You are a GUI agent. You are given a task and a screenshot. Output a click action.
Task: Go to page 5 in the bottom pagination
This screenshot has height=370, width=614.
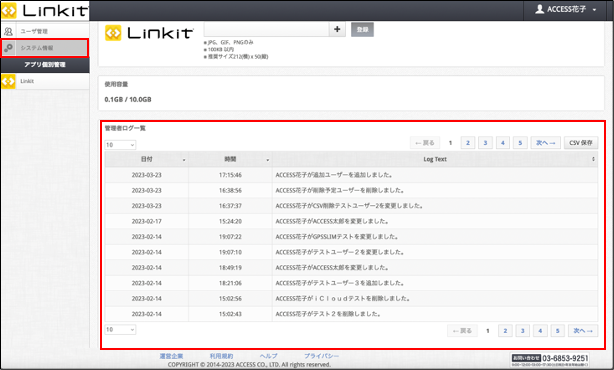(x=557, y=331)
